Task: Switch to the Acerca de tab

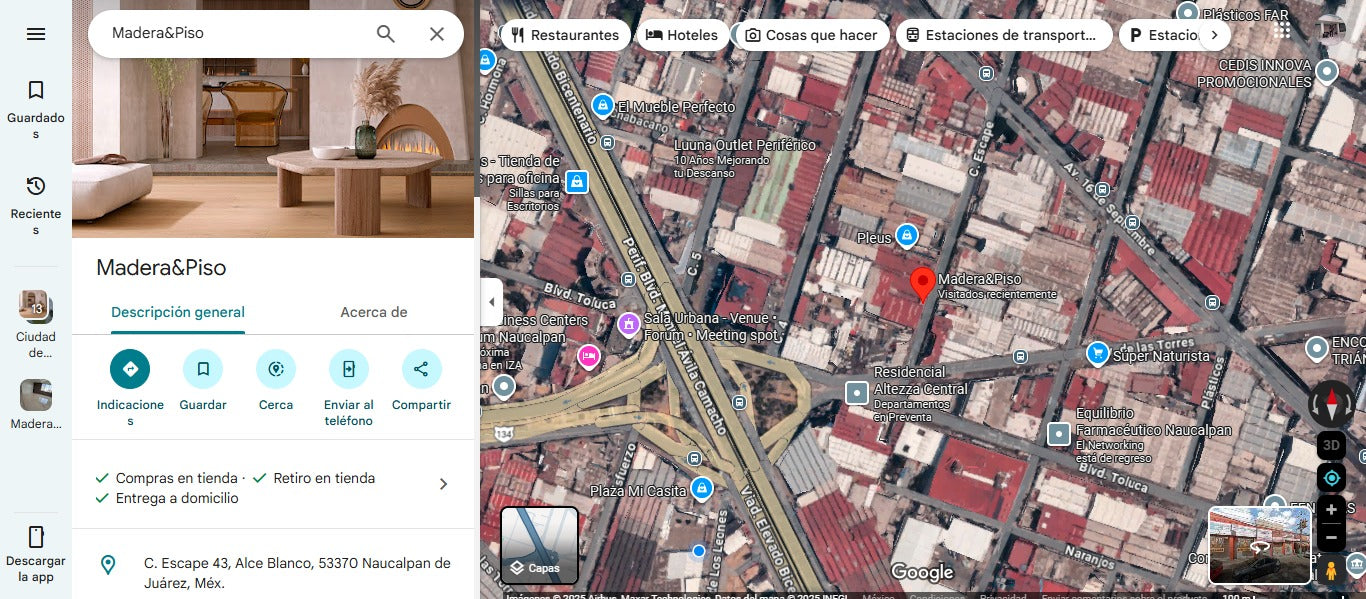Action: 373,312
